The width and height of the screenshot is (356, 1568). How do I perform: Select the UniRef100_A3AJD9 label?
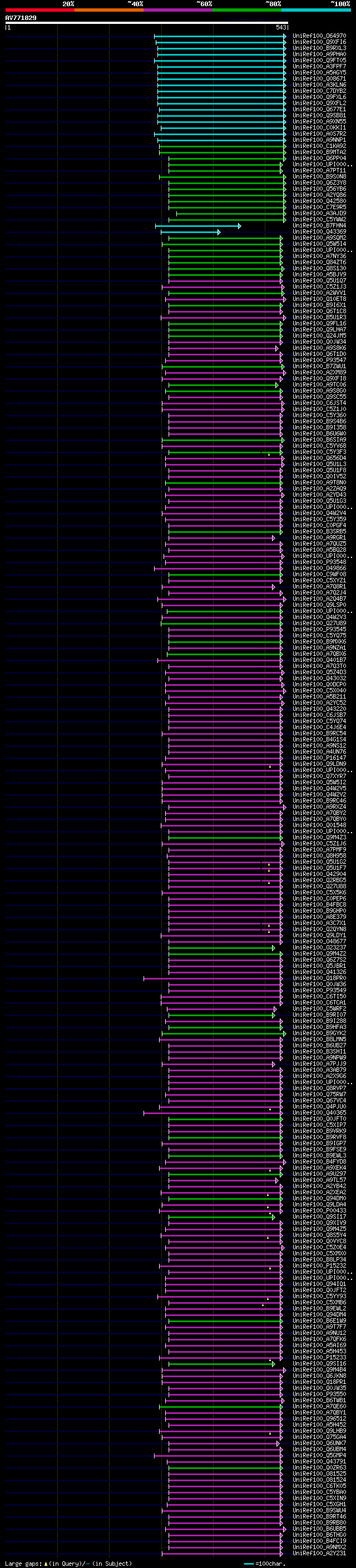pyautogui.click(x=319, y=213)
